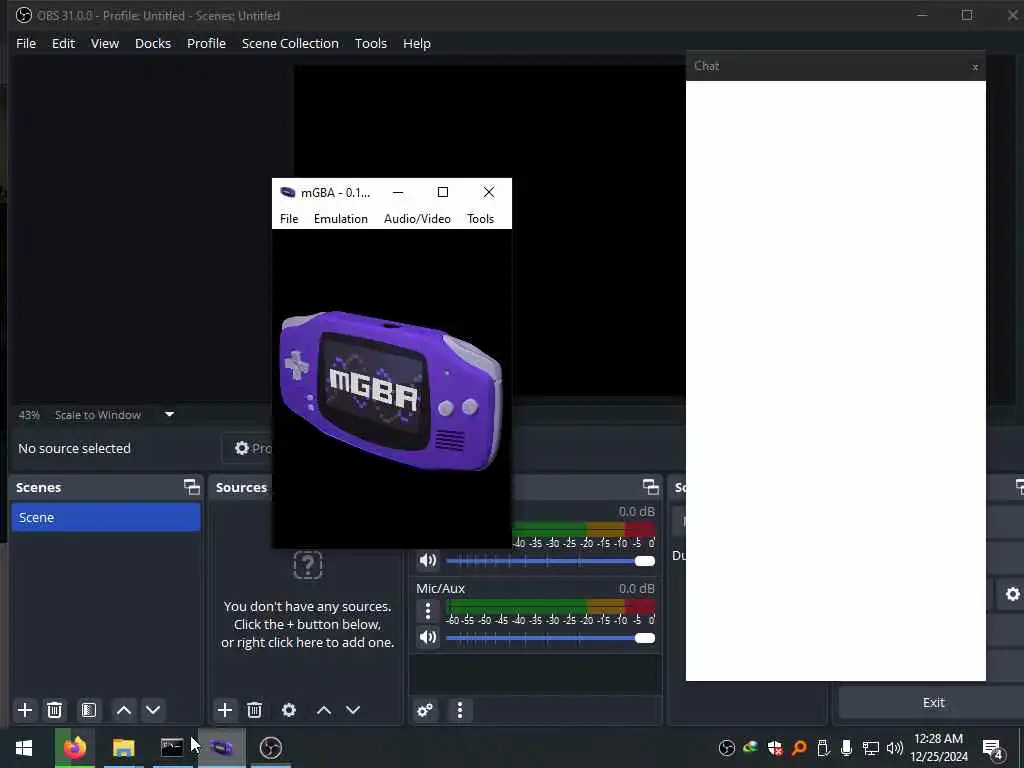Close the Chat dock
The height and width of the screenshot is (768, 1024).
975,67
